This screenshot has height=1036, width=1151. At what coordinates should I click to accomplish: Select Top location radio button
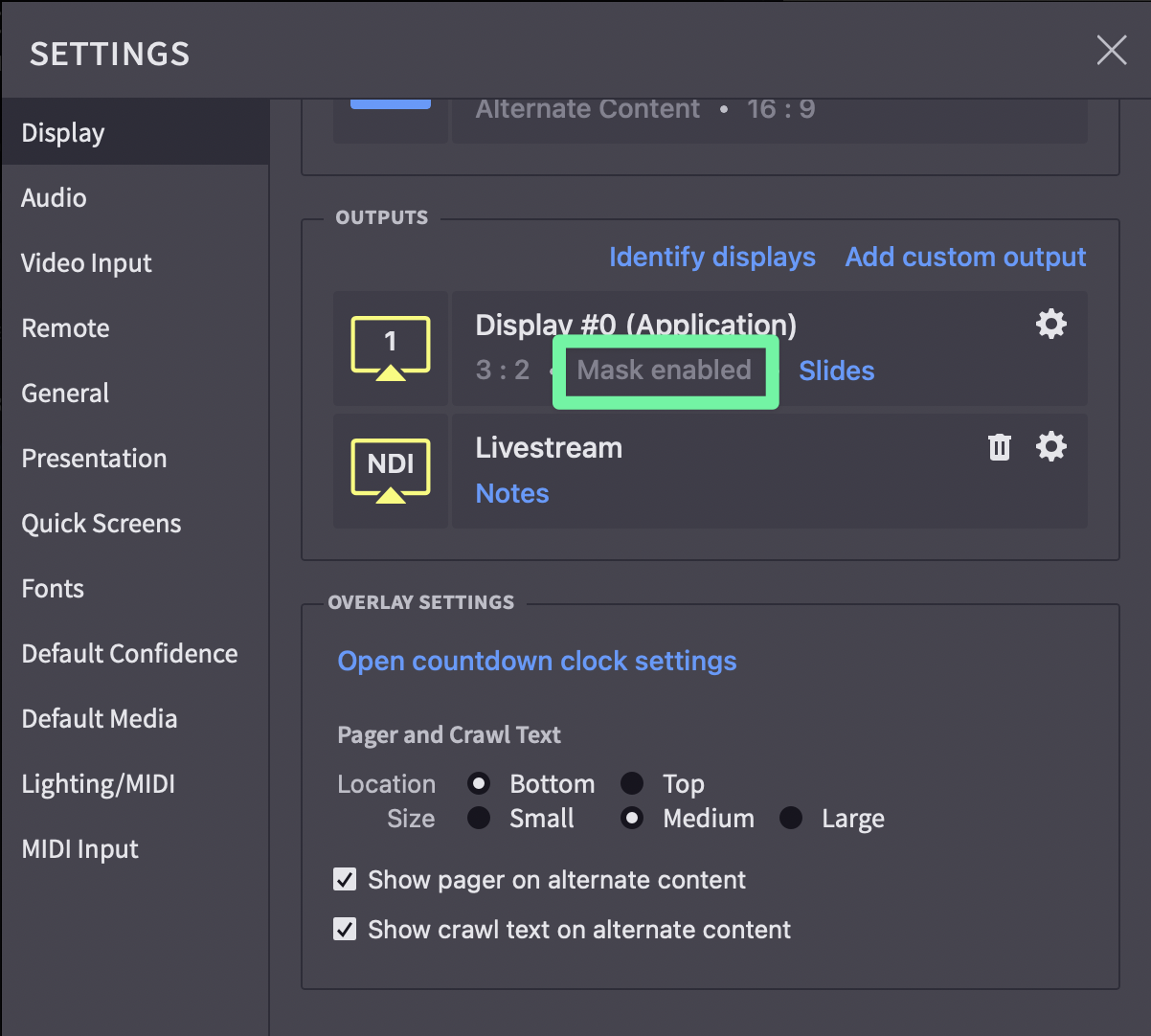point(632,784)
